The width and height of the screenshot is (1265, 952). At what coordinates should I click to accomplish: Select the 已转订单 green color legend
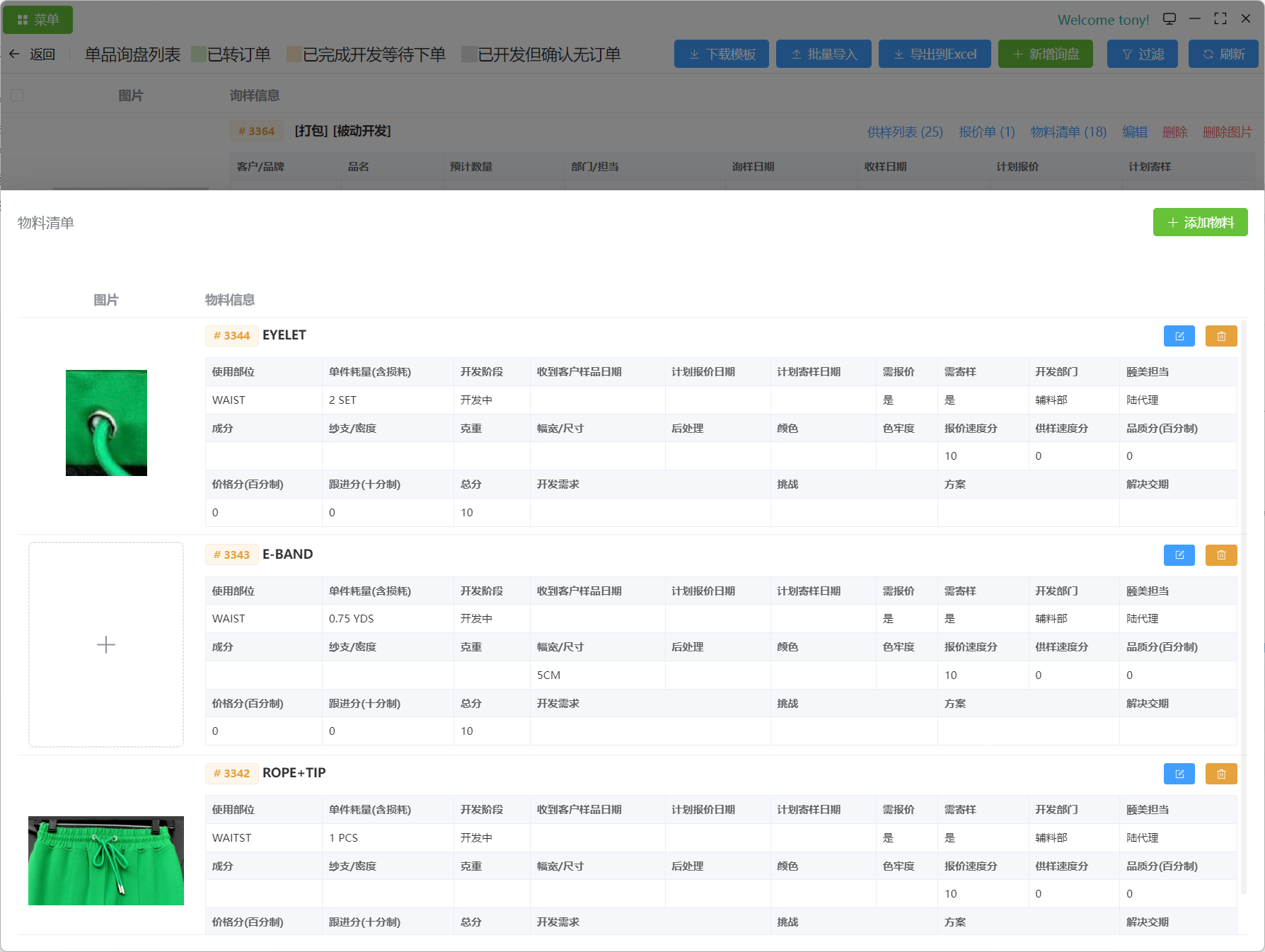[199, 54]
